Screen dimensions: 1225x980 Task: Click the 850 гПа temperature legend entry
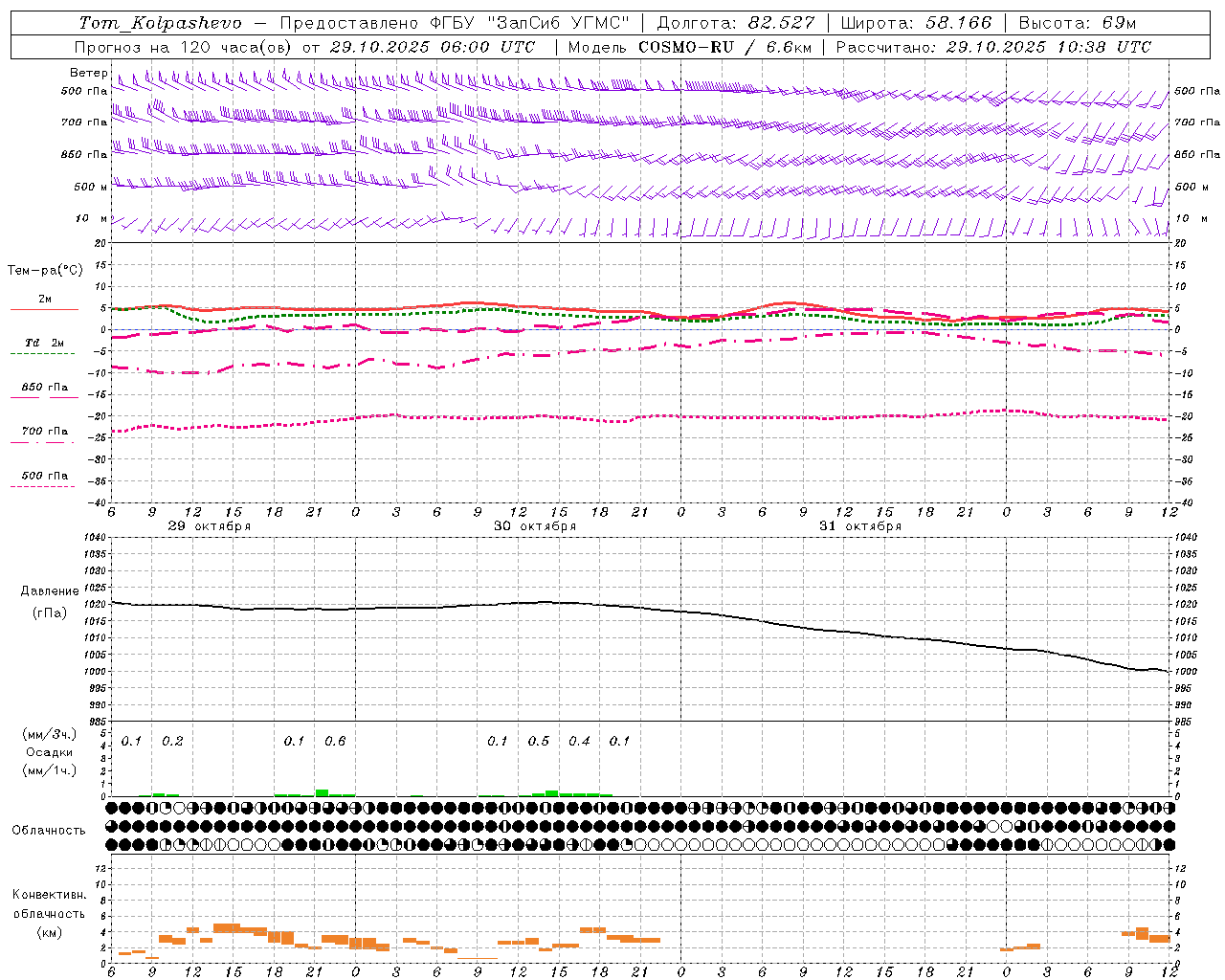[44, 388]
